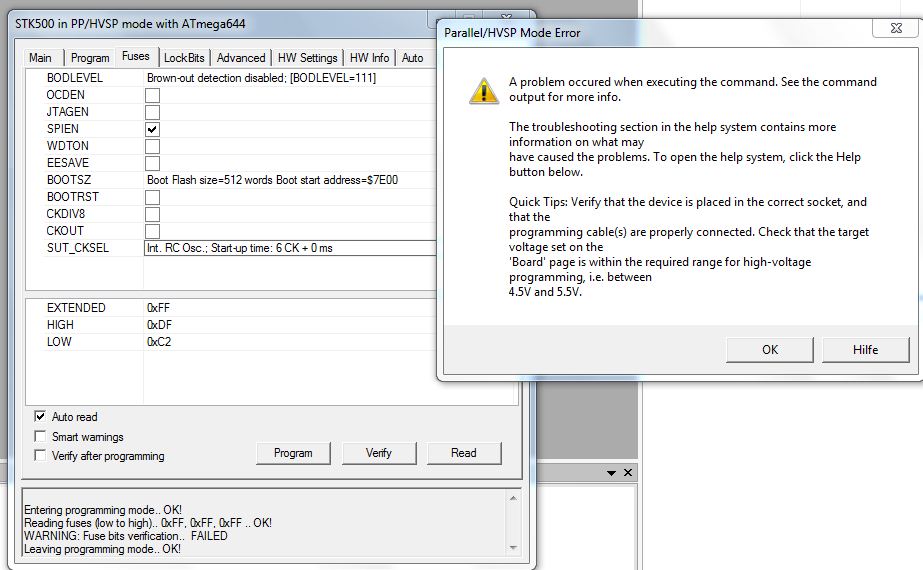Click the EESAVE fuse label
The width and height of the screenshot is (923, 570).
(68, 163)
